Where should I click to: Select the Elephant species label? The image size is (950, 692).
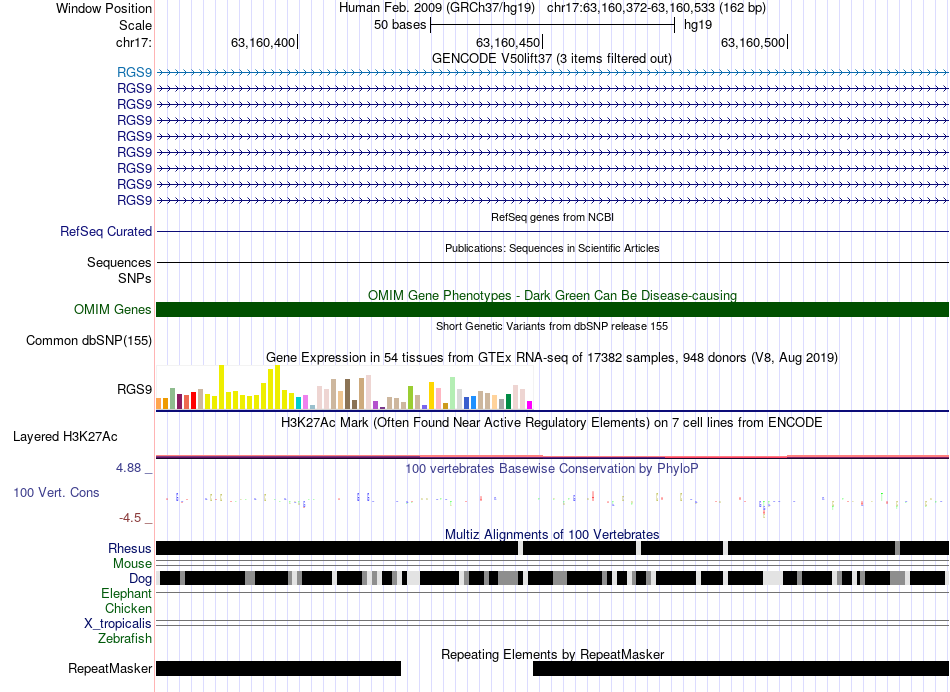click(126, 594)
